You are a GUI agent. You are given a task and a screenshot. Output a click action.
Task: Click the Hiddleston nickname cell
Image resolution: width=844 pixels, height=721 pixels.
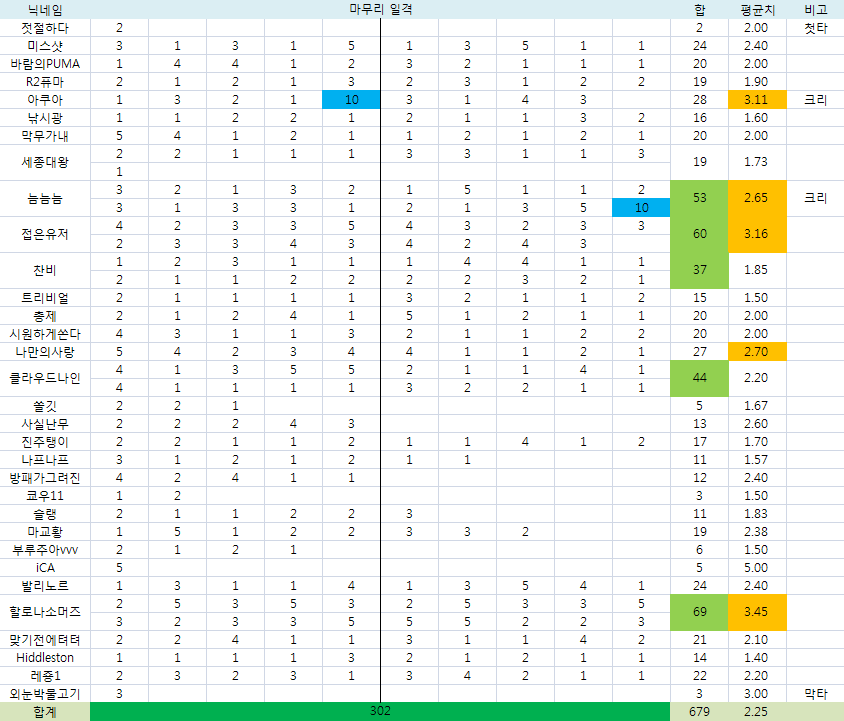tap(44, 657)
